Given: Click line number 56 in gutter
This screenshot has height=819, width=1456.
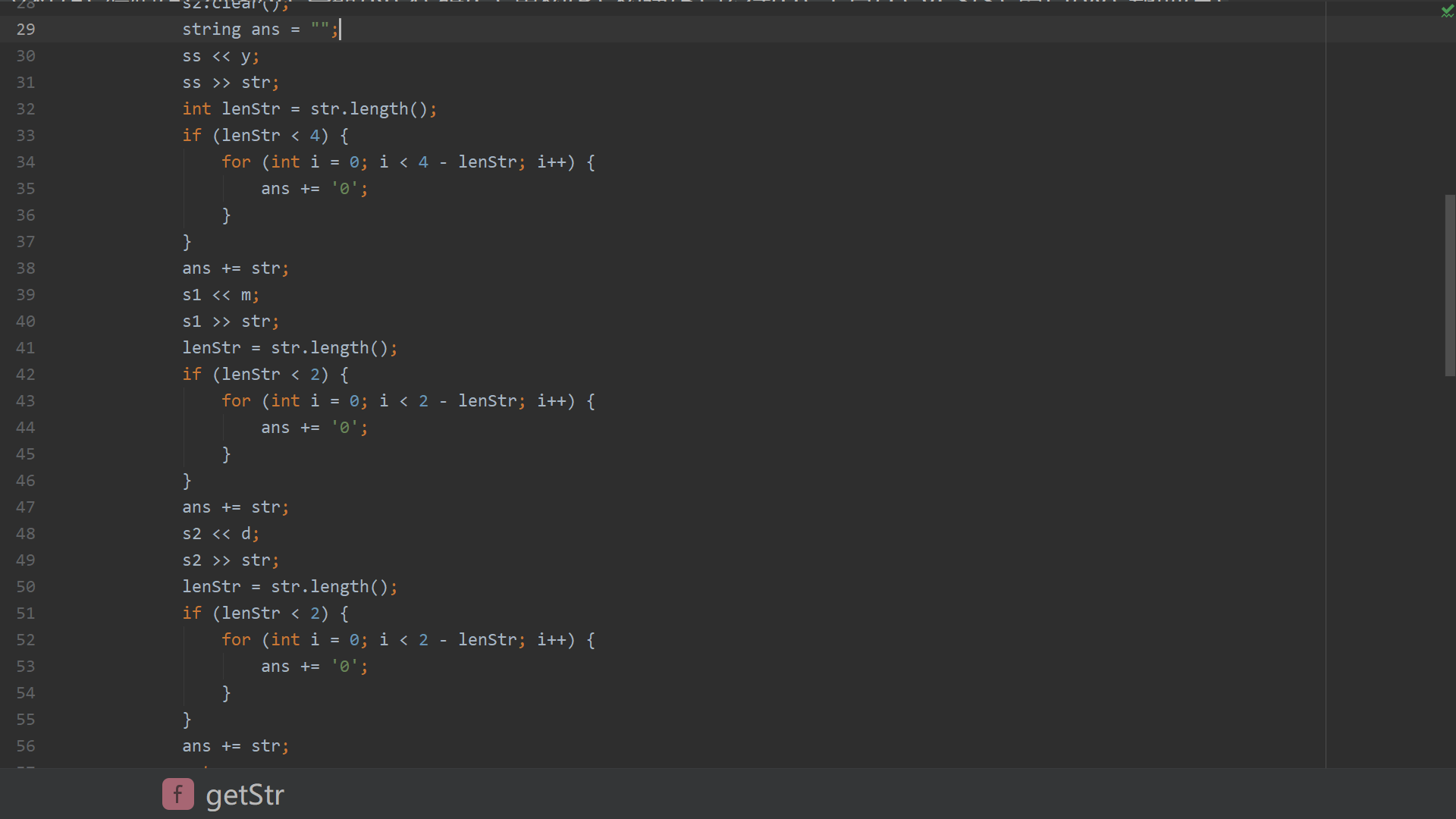Looking at the screenshot, I should (x=26, y=745).
